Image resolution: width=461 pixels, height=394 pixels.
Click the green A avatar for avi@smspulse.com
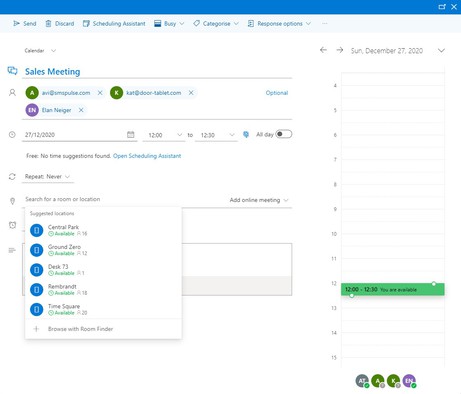32,93
